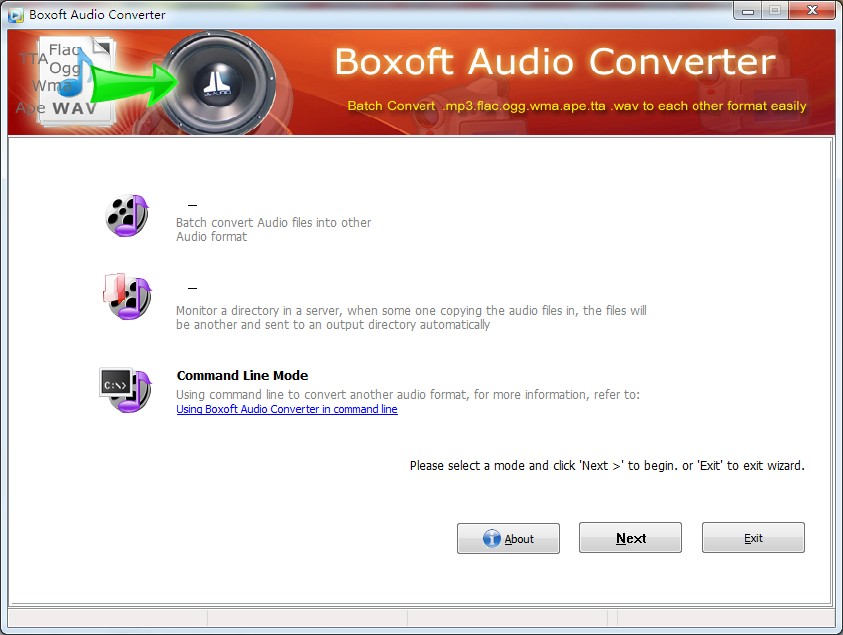This screenshot has height=635, width=843.
Task: Click the info icon on the About button
Action: pyautogui.click(x=491, y=538)
